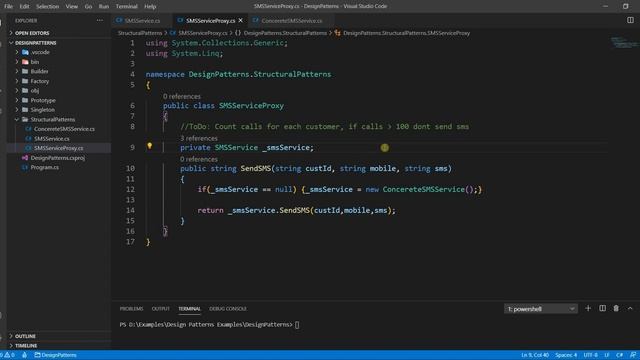The image size is (640, 360).
Task: Maximize the panel with the chevron-up icon
Action: point(630,309)
